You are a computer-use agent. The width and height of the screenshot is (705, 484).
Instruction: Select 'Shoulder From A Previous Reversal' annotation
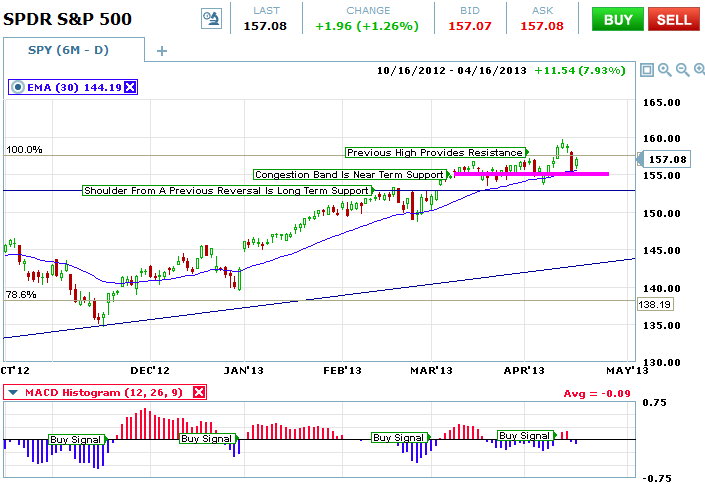point(227,191)
